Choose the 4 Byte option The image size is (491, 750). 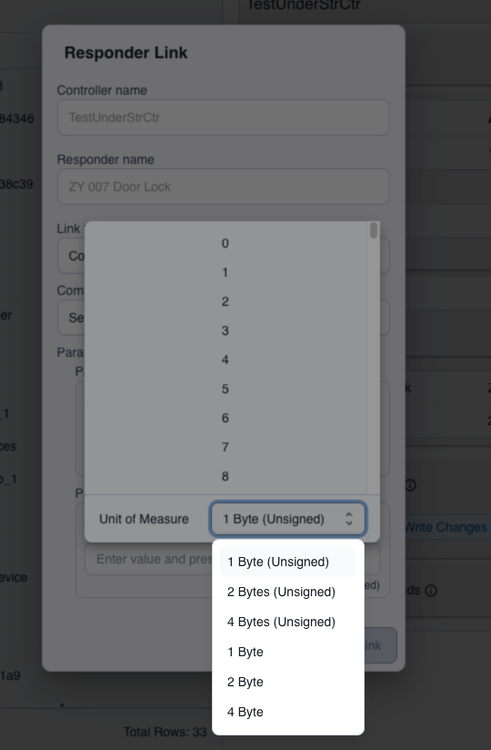click(x=288, y=712)
